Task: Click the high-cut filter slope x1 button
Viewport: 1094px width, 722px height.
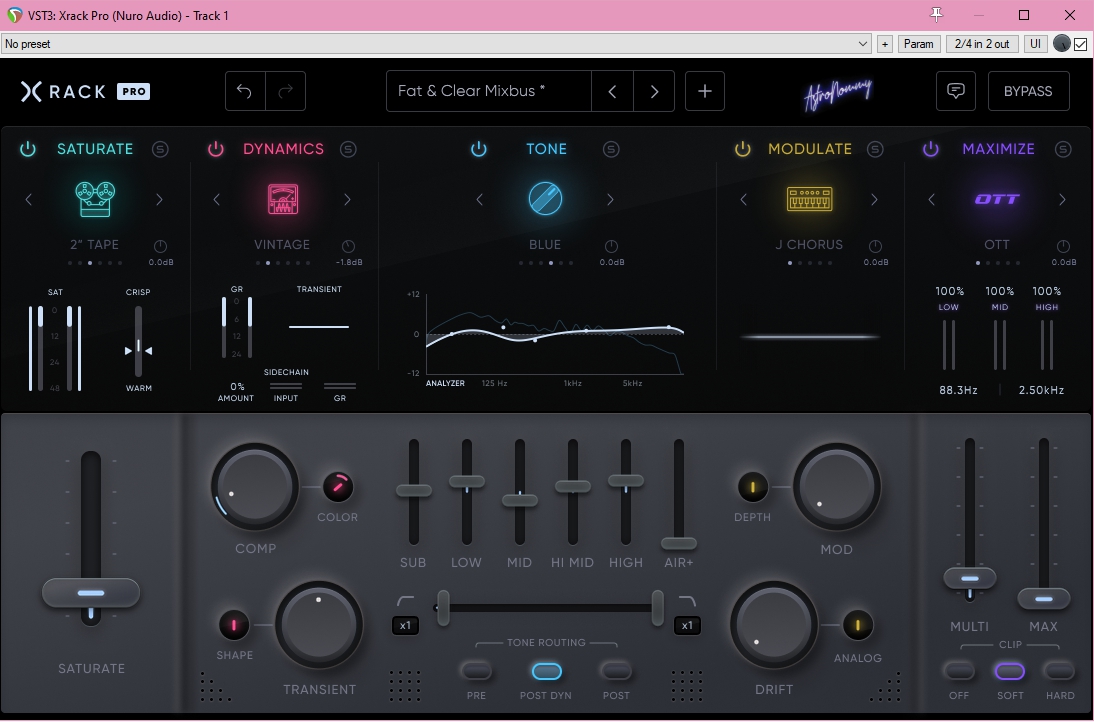Action: coord(687,625)
